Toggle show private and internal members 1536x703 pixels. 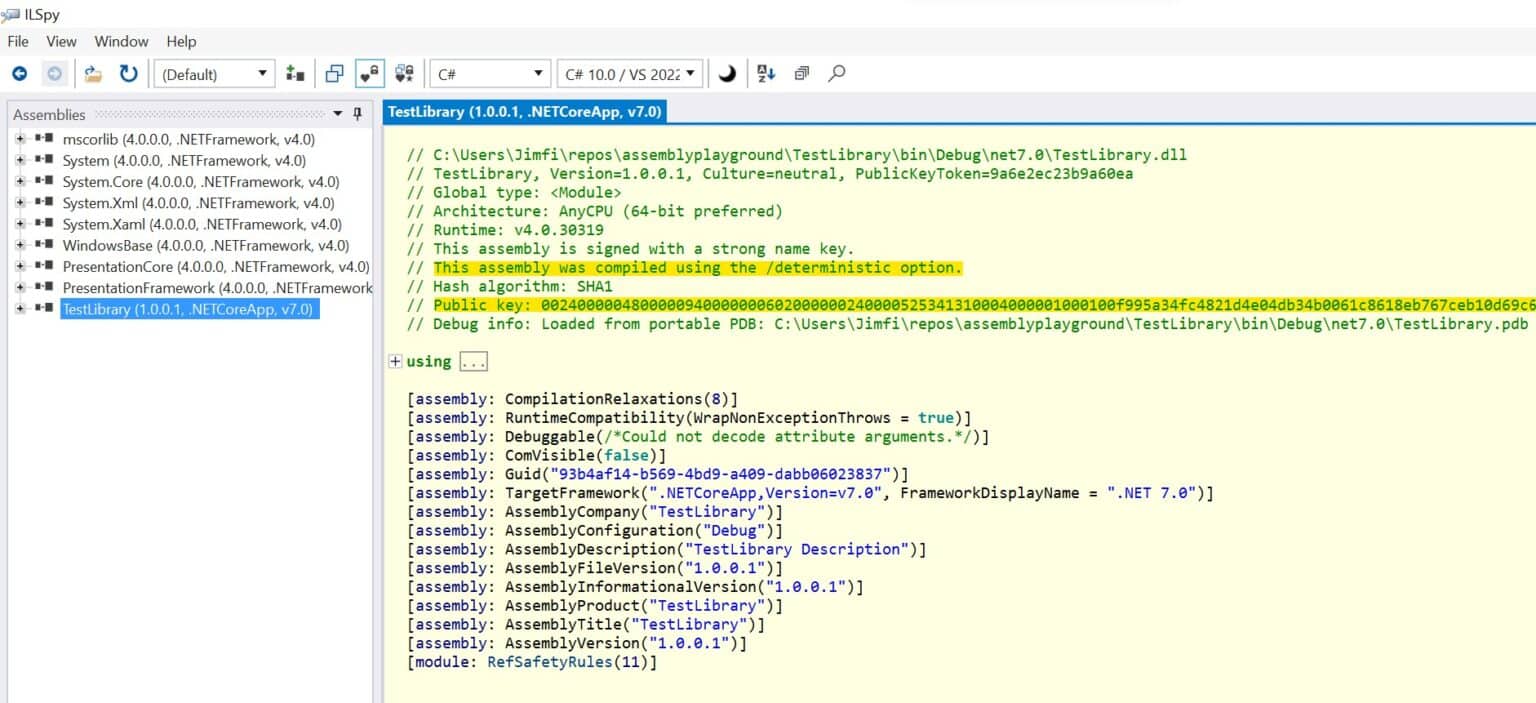click(x=370, y=73)
